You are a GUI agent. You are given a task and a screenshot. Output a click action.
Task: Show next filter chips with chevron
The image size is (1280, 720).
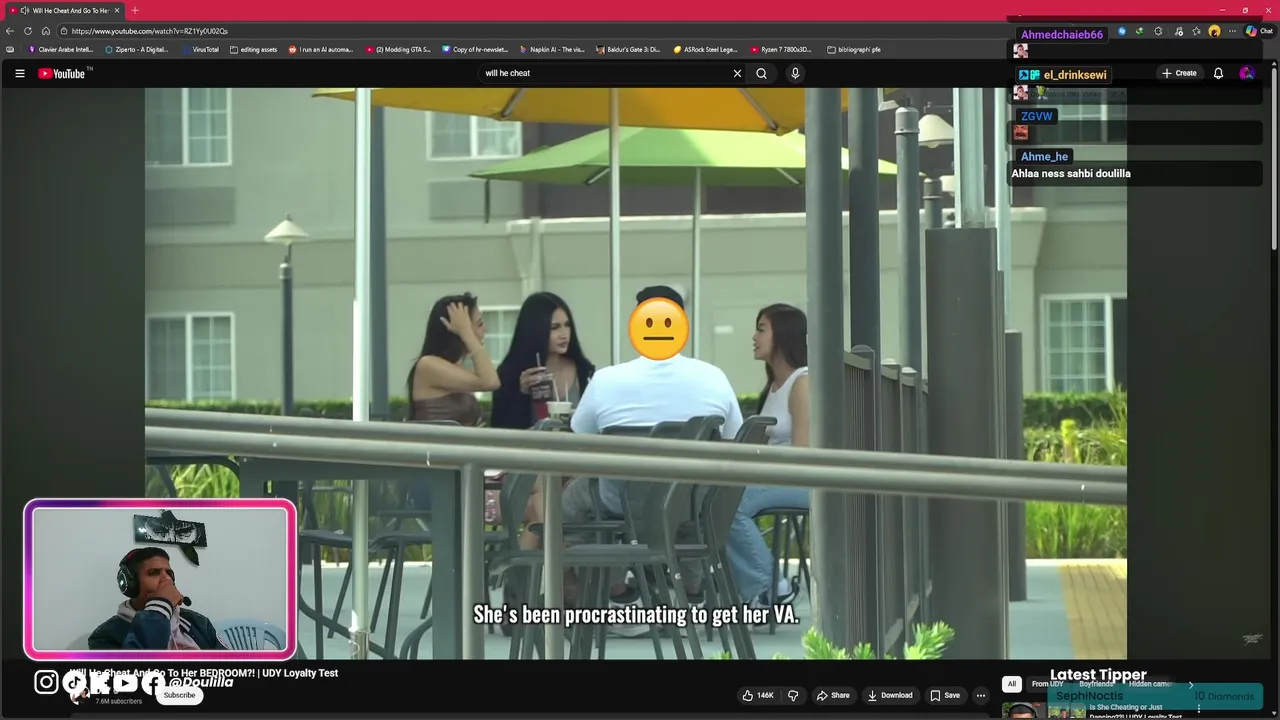(x=1190, y=684)
